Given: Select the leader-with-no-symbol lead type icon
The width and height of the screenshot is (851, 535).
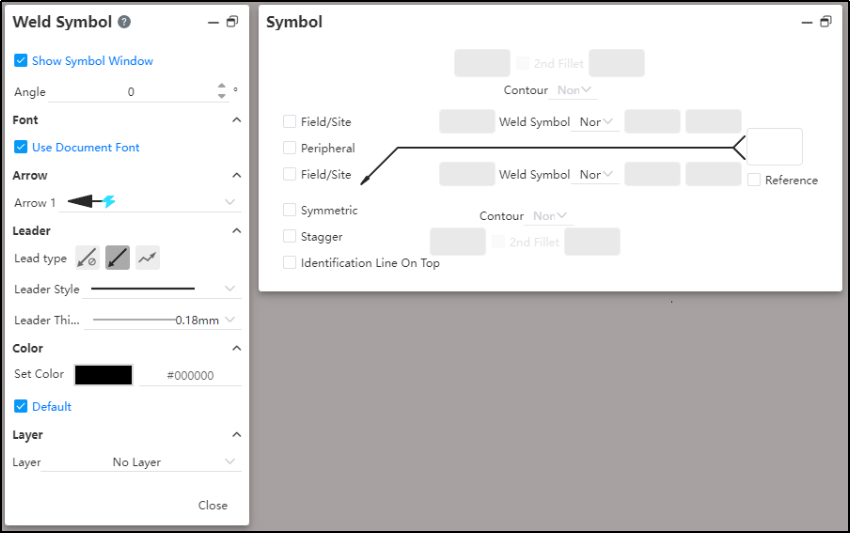Looking at the screenshot, I should click(x=87, y=258).
